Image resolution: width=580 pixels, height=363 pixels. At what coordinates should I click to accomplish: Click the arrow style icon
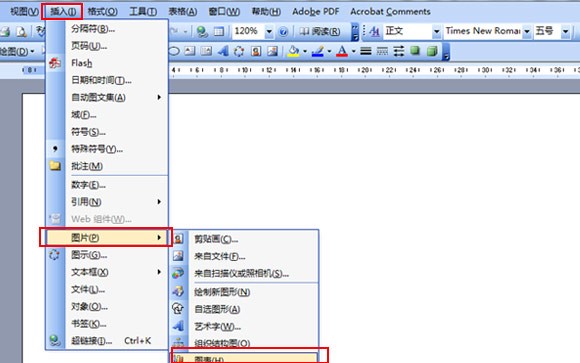point(399,51)
